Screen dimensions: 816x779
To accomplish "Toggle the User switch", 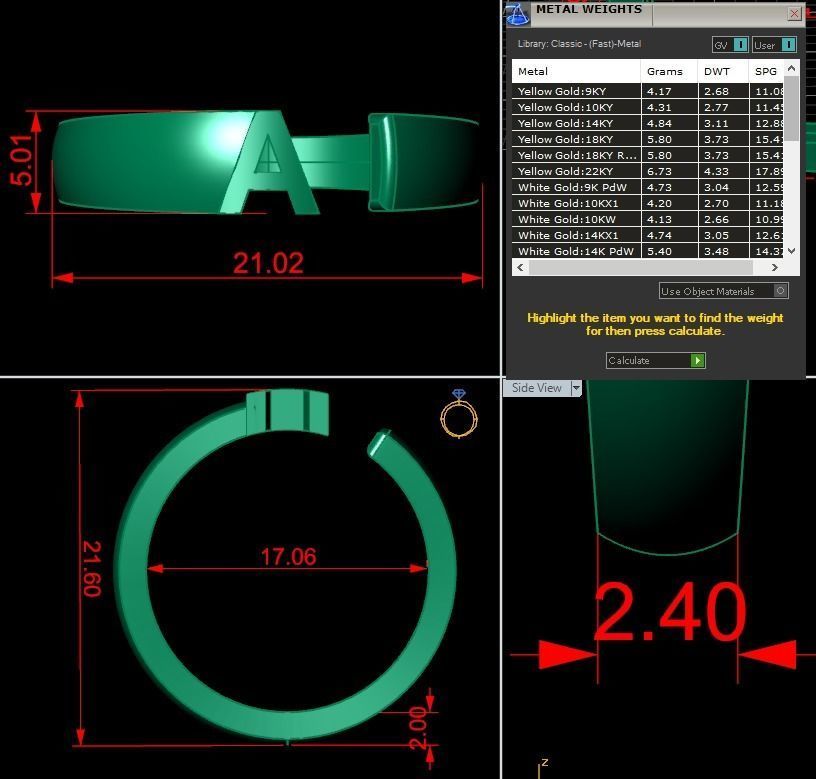I will tap(788, 45).
